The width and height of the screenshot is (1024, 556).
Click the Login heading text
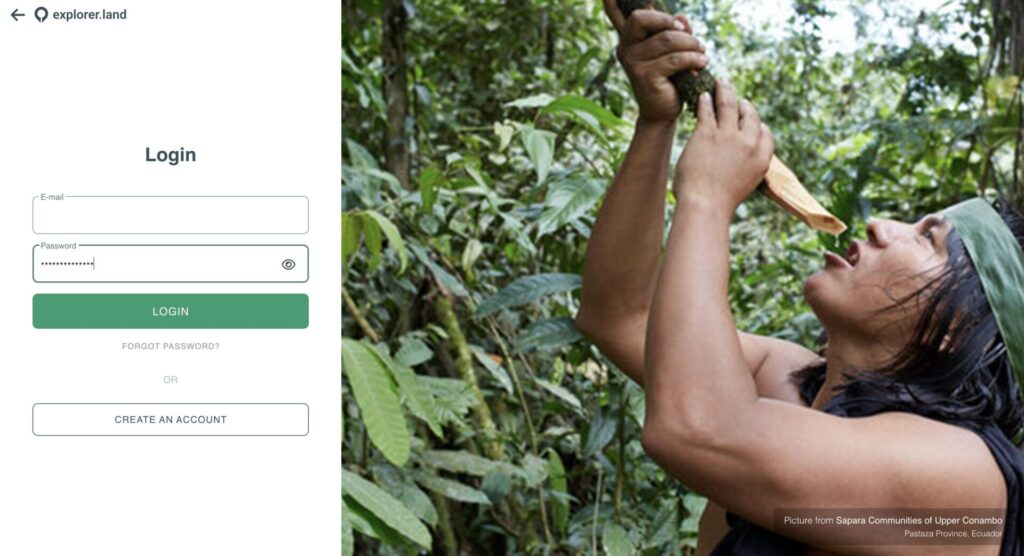tap(170, 155)
